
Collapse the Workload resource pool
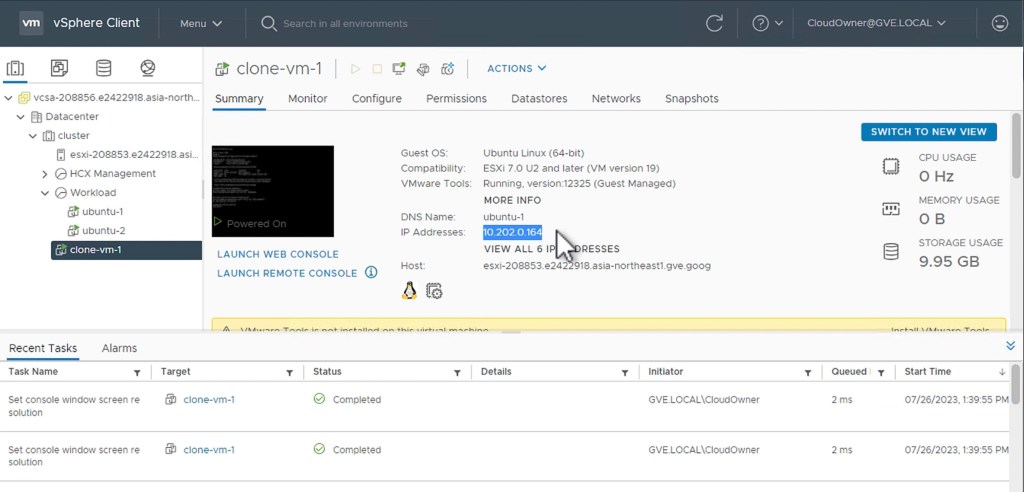point(45,193)
